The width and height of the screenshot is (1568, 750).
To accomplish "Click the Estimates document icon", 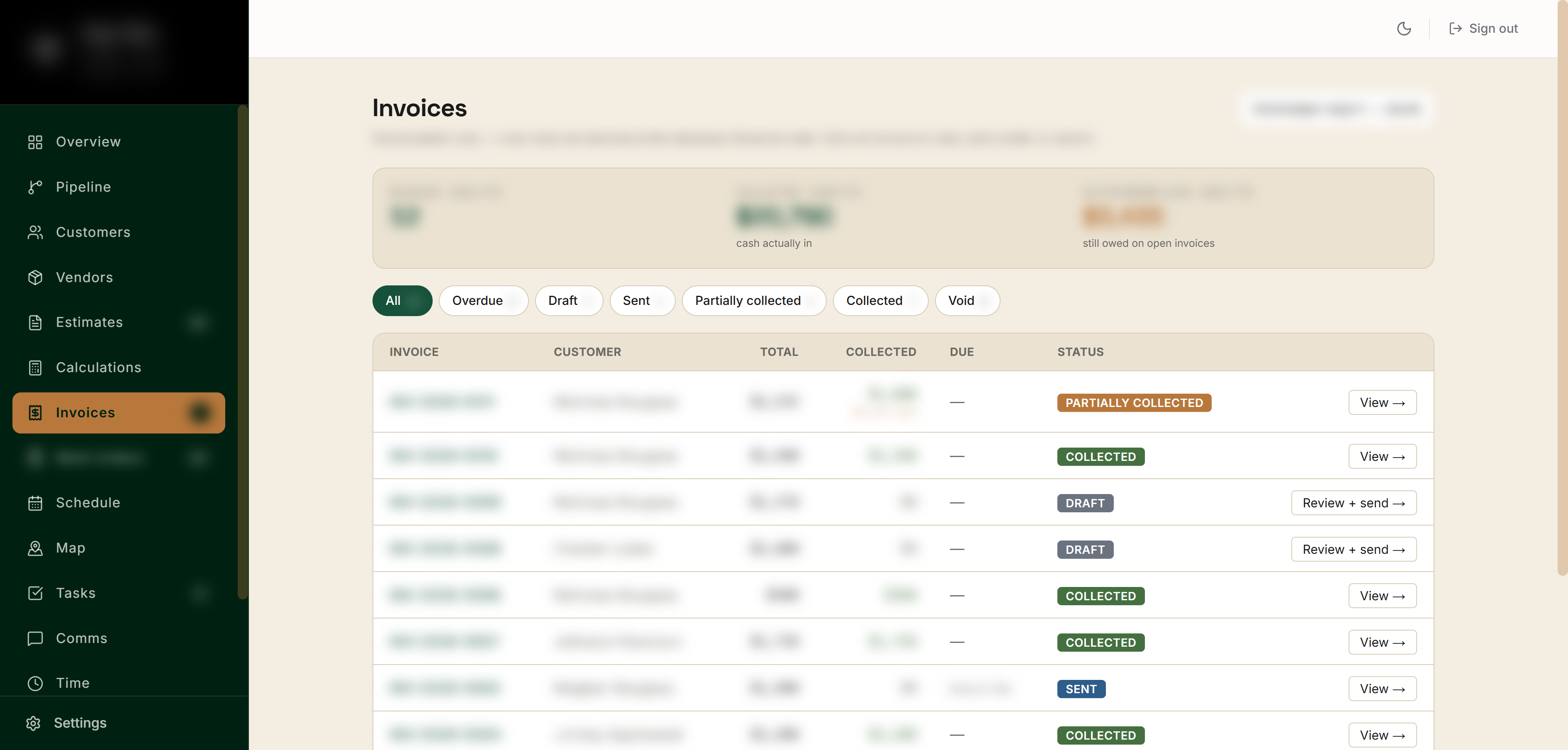I will tap(35, 322).
